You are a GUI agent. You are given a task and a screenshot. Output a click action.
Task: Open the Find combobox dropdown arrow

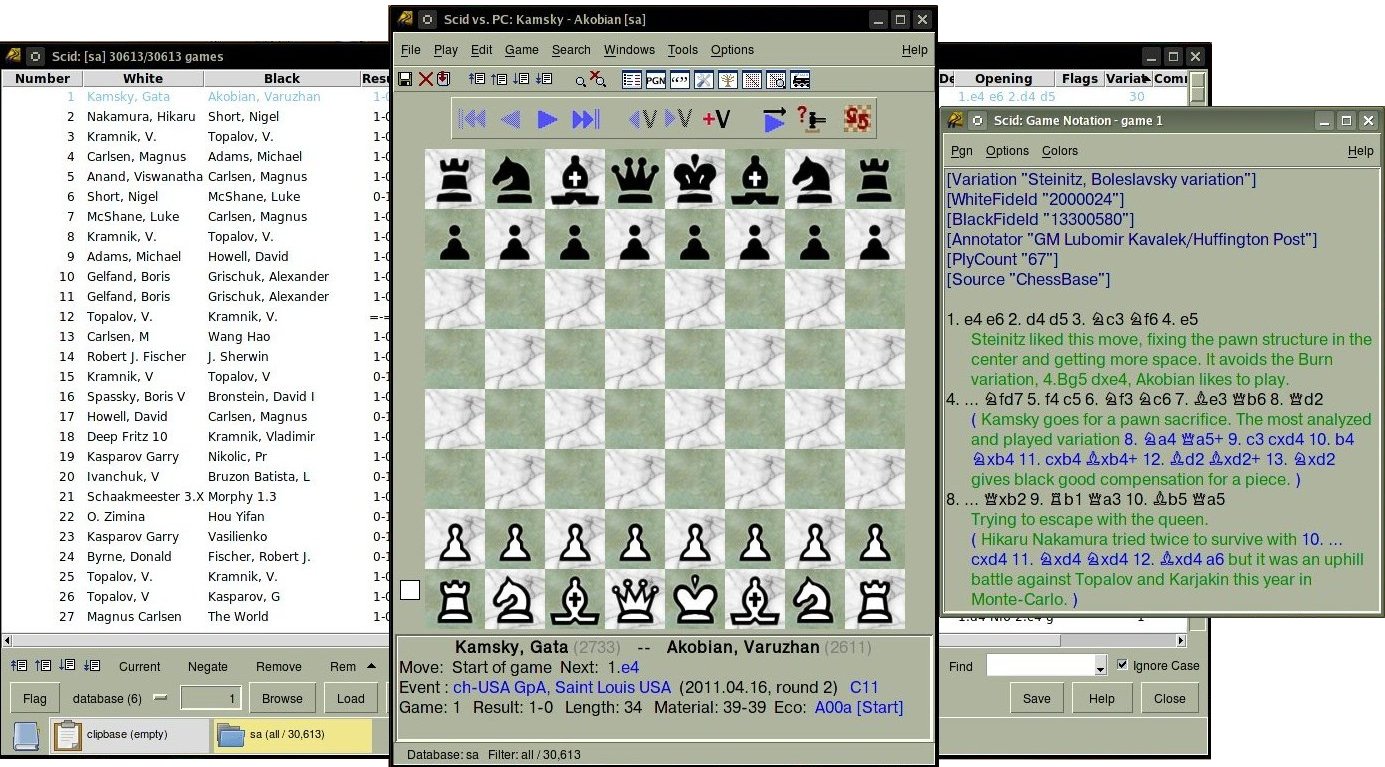1101,666
